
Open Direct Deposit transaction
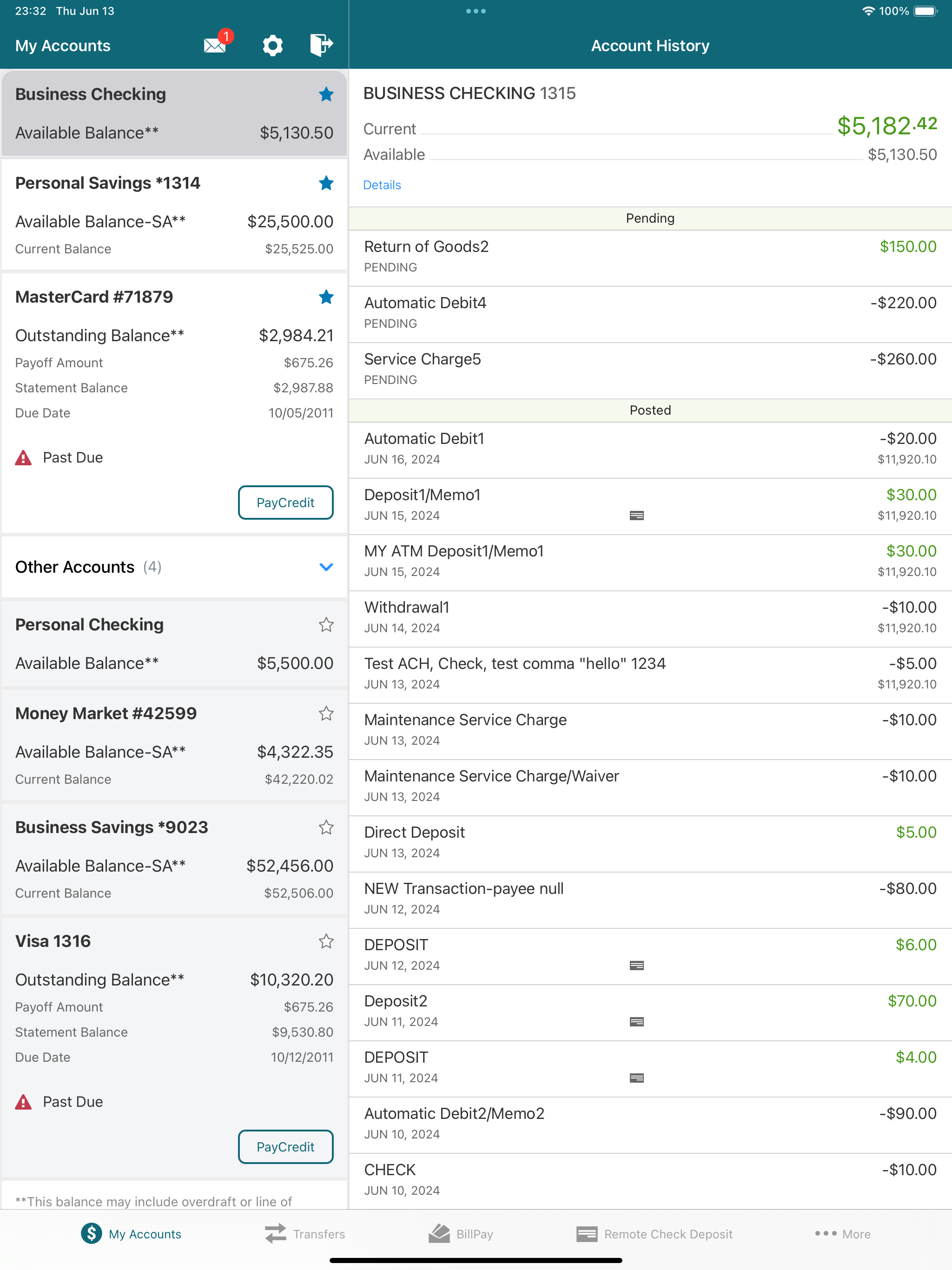650,843
